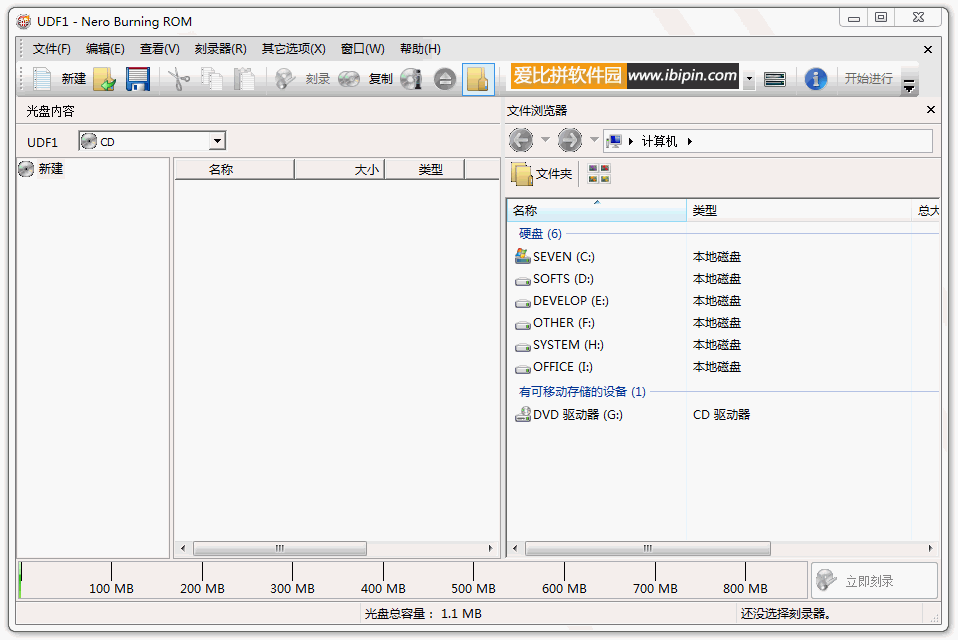Image resolution: width=958 pixels, height=640 pixels.
Task: Open an existing compilation via folder icon
Action: tap(105, 79)
